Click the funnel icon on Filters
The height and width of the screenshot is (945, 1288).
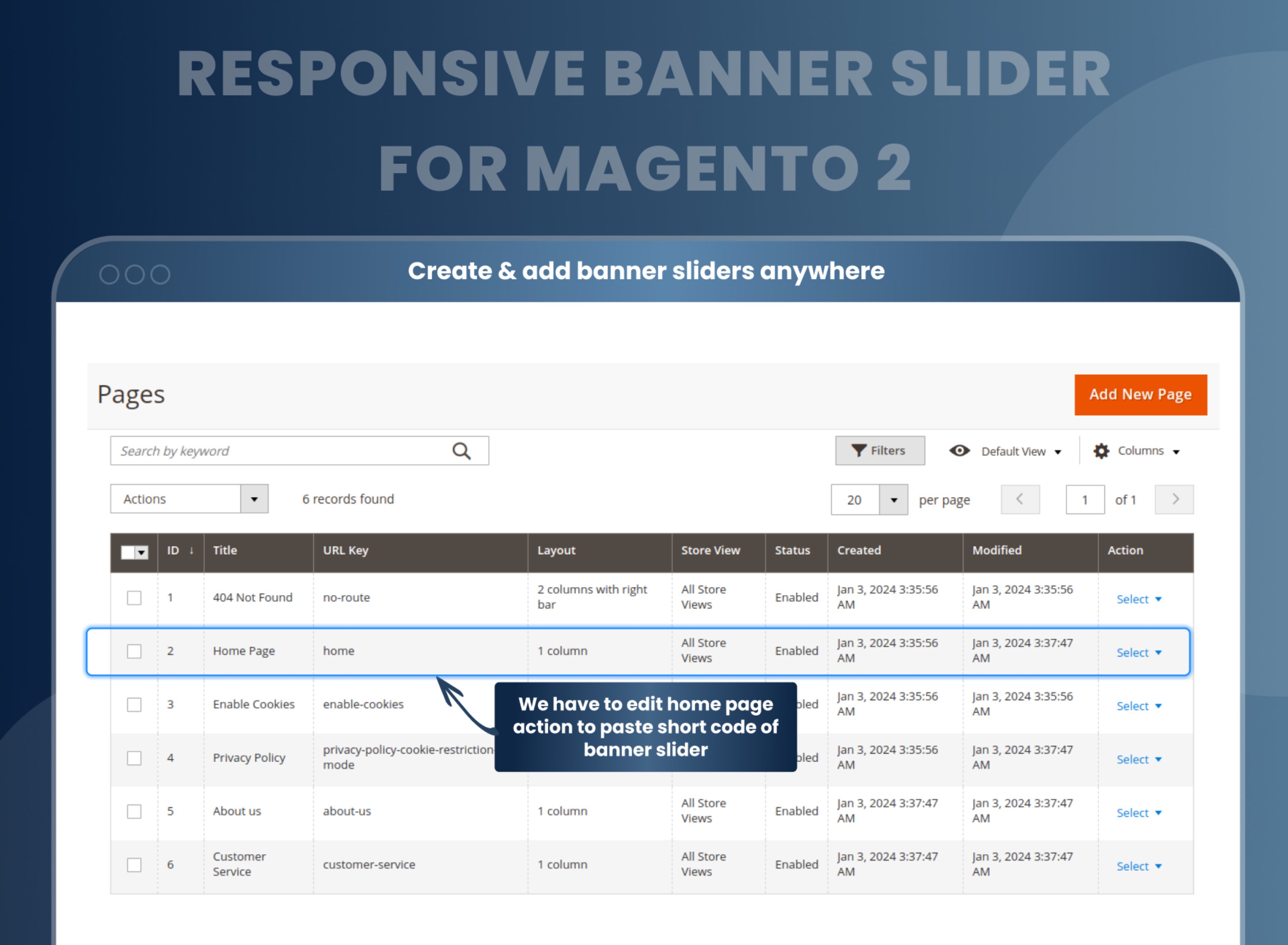click(x=858, y=451)
